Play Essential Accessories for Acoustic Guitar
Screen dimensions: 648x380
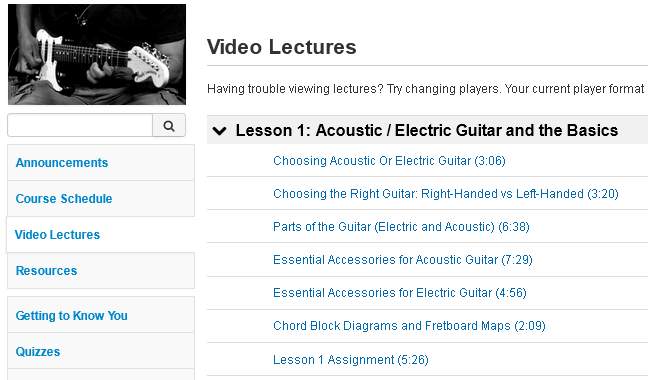click(x=403, y=260)
